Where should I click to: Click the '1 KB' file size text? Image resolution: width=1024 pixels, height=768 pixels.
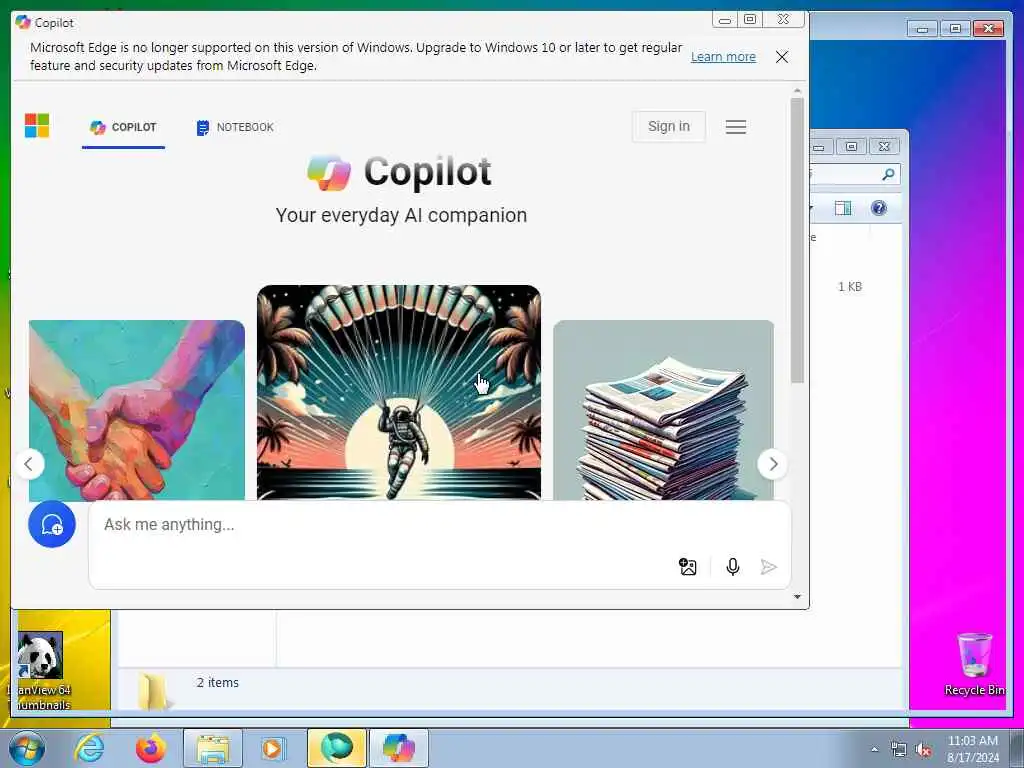tap(850, 287)
